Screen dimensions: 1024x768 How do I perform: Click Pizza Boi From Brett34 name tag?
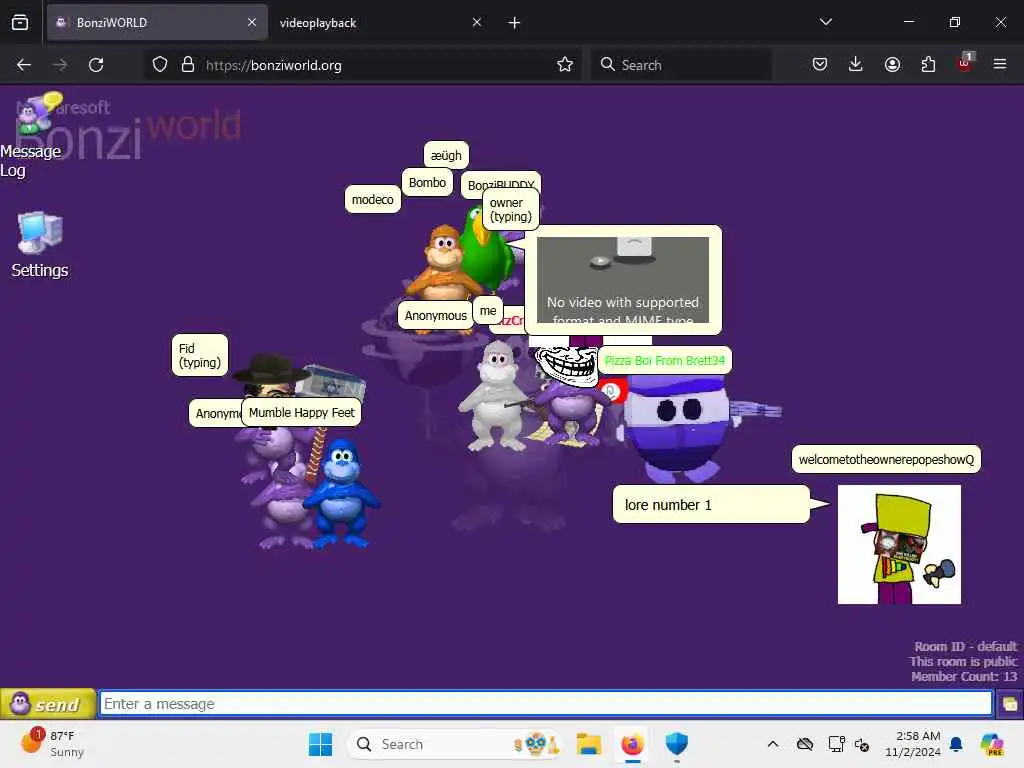pos(665,360)
